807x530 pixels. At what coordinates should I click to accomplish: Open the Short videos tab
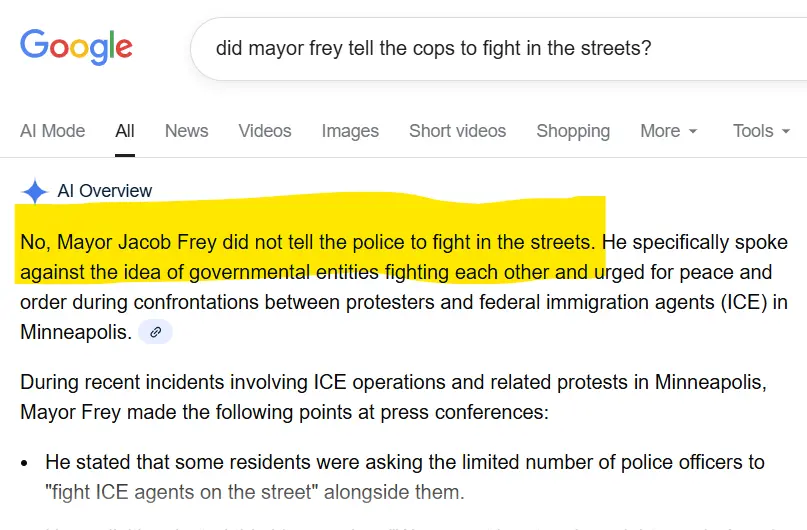(457, 131)
